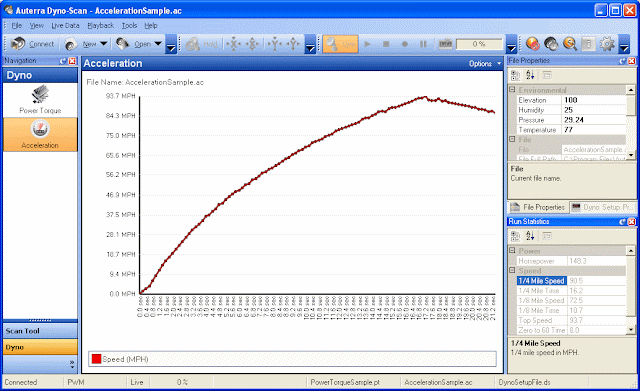640x391 pixels.
Task: Click the Categorized view icon in File Properties
Action: (x=516, y=75)
